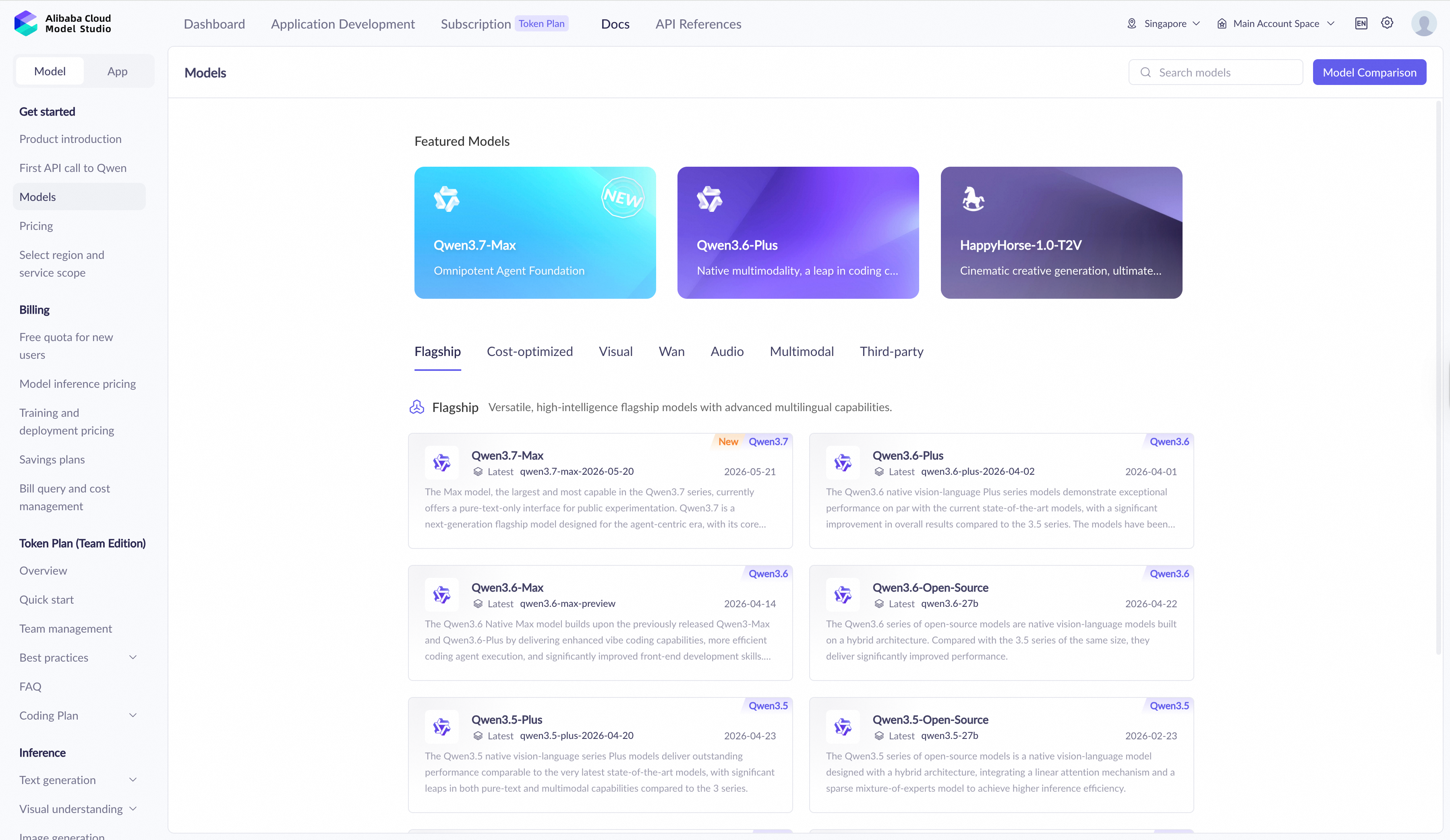Open First API call to Qwen
Image resolution: width=1450 pixels, height=840 pixels.
pos(72,168)
